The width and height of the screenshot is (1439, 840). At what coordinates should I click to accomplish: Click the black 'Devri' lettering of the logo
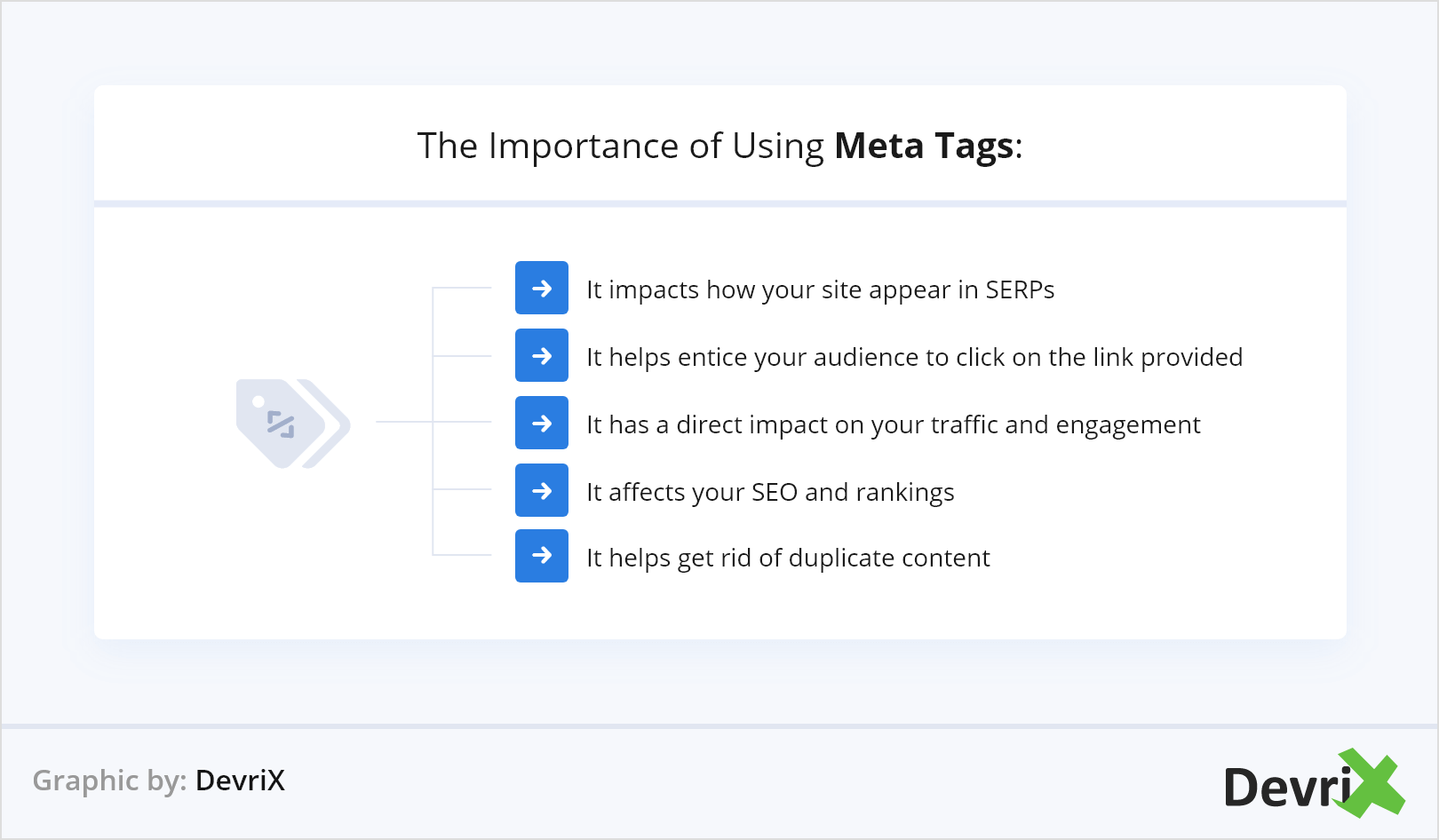tap(1286, 788)
